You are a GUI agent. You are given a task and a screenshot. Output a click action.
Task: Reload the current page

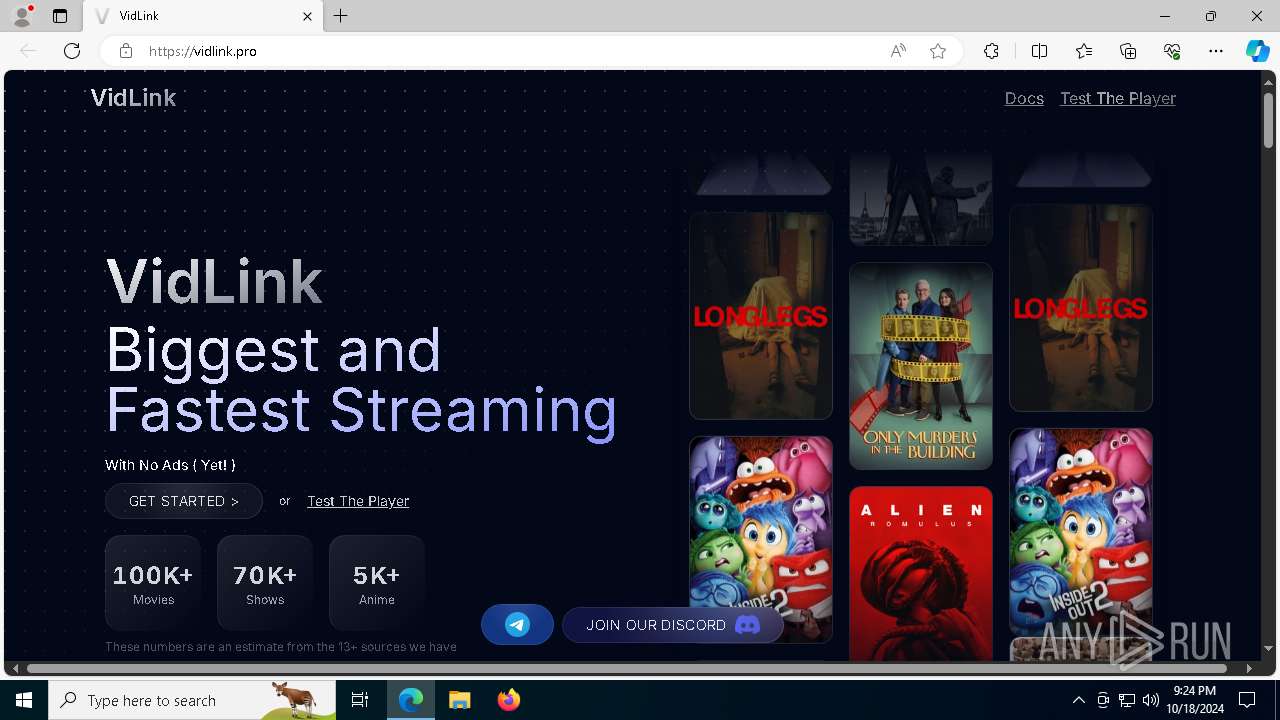tap(72, 51)
